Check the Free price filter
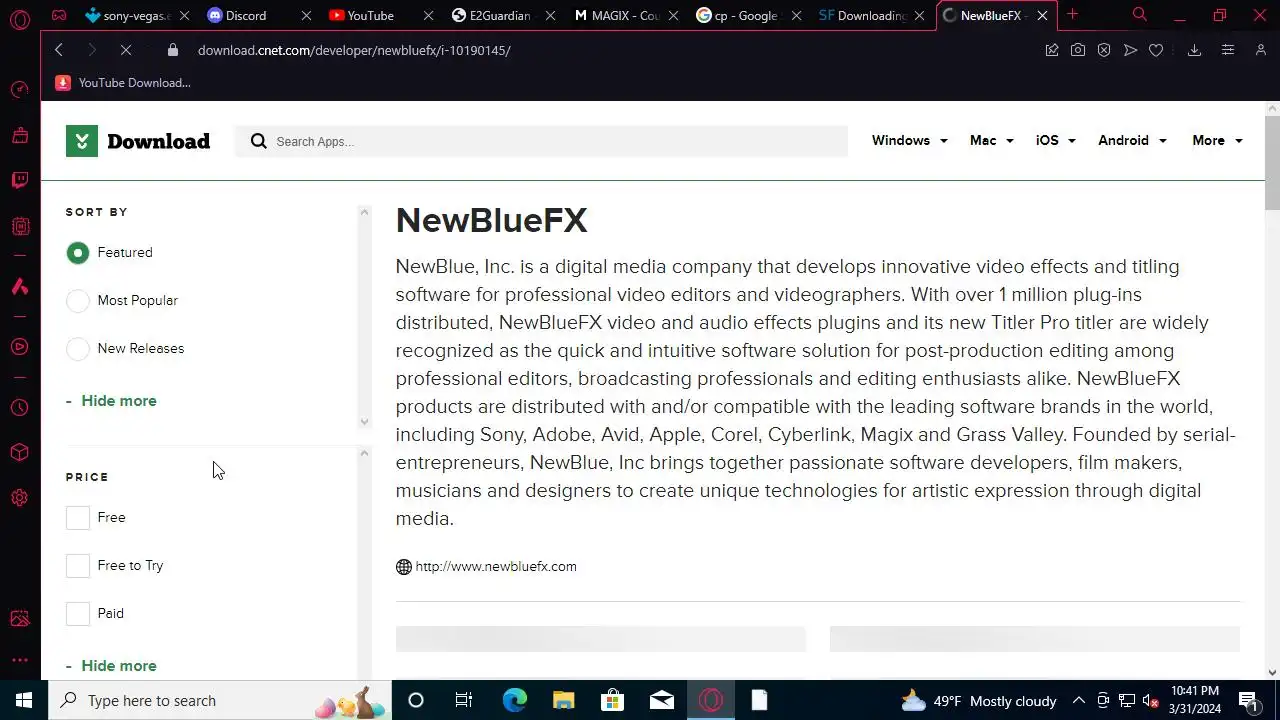Image resolution: width=1280 pixels, height=720 pixels. click(x=78, y=518)
